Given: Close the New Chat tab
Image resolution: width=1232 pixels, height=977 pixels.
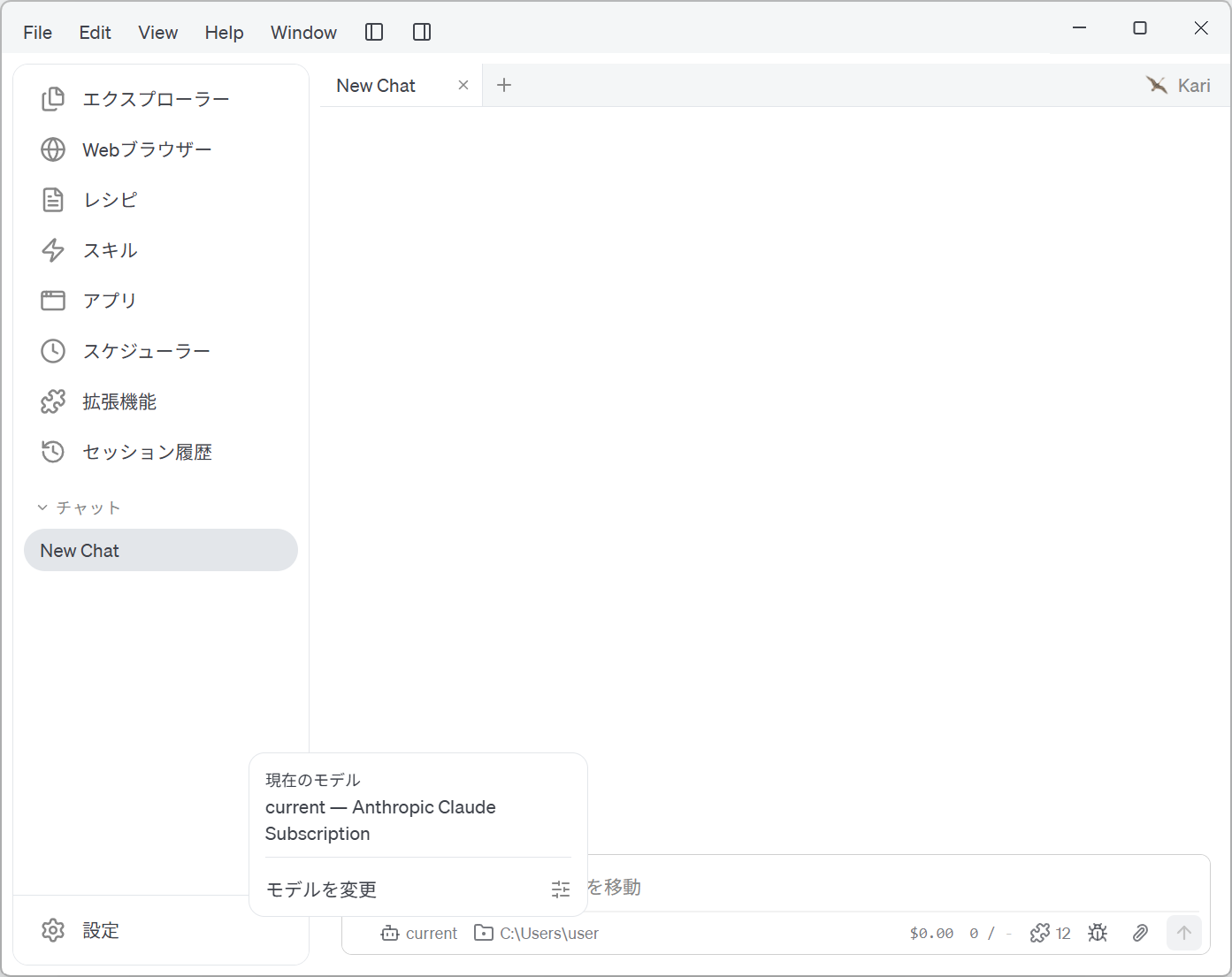Looking at the screenshot, I should (463, 85).
